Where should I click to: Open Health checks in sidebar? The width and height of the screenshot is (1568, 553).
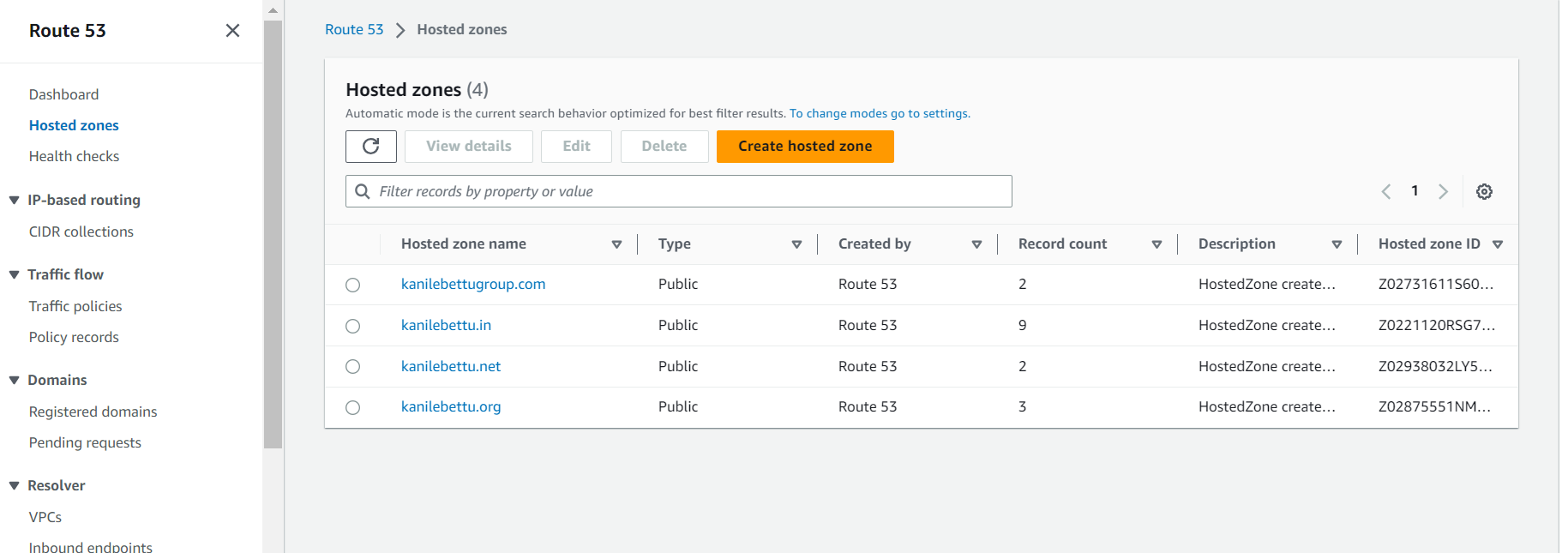coord(74,156)
